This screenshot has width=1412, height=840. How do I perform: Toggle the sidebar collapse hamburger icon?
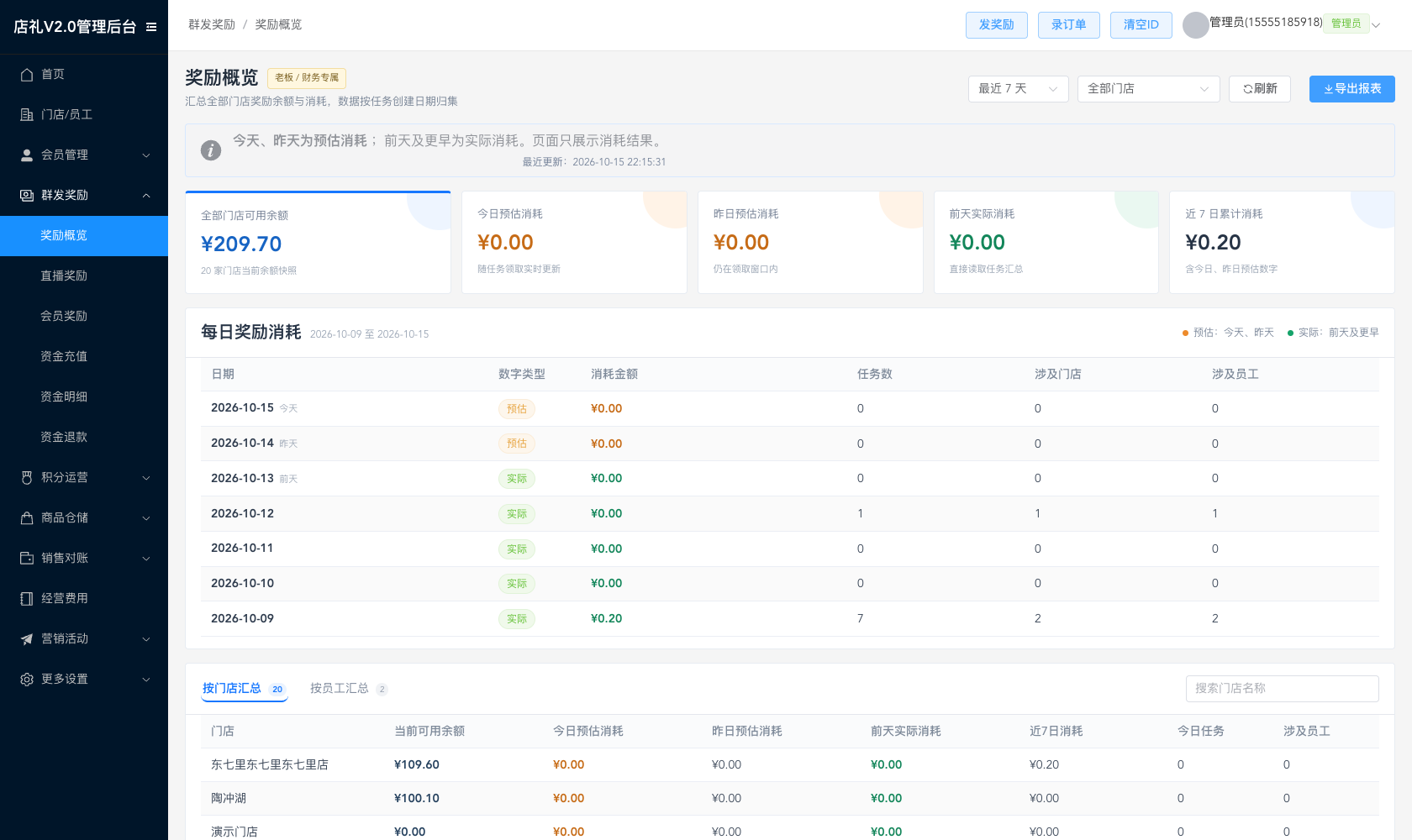point(151,27)
